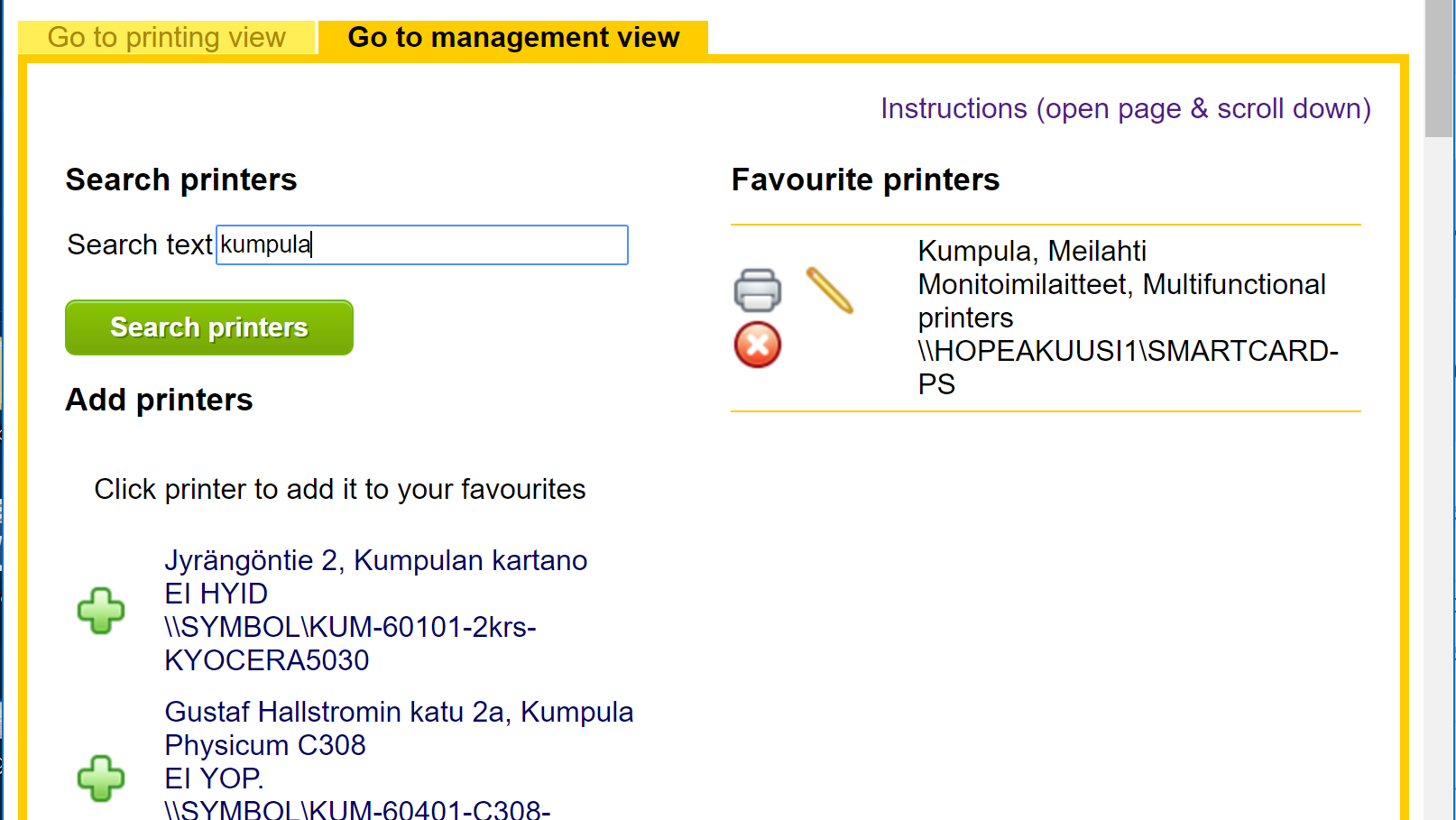The height and width of the screenshot is (820, 1456).
Task: Focus the Search text input field
Action: pyautogui.click(x=422, y=244)
